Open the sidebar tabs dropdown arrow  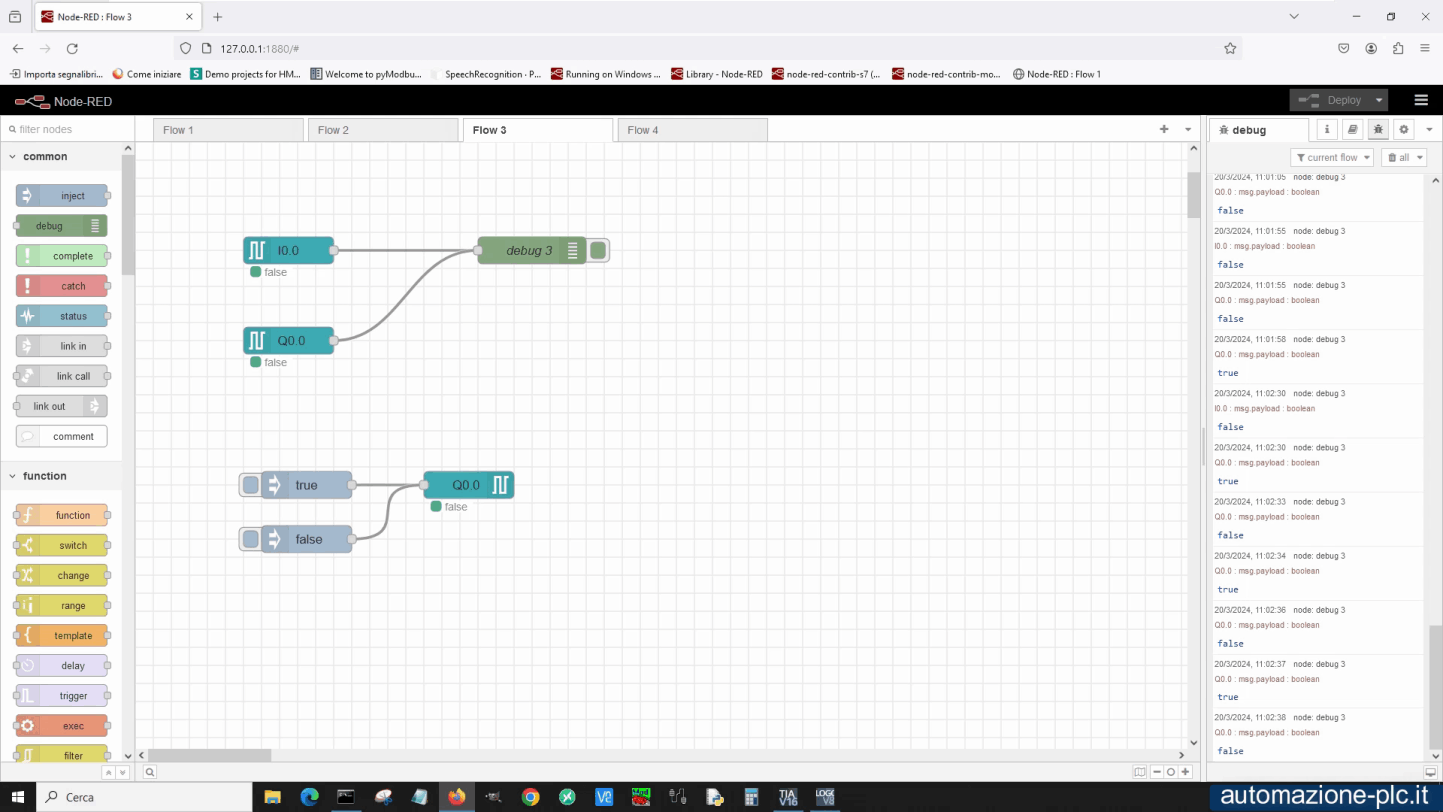click(x=1429, y=129)
